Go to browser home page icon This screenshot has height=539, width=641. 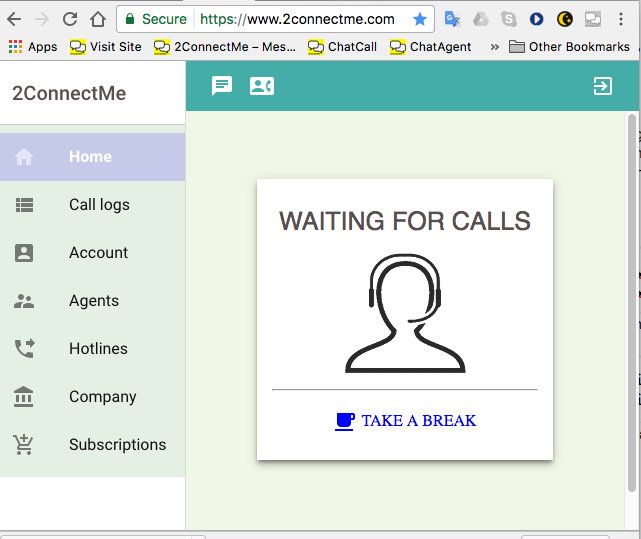98,19
